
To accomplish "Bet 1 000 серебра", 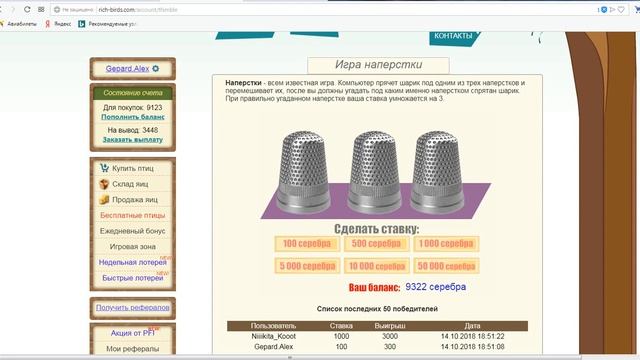I will (x=446, y=244).
